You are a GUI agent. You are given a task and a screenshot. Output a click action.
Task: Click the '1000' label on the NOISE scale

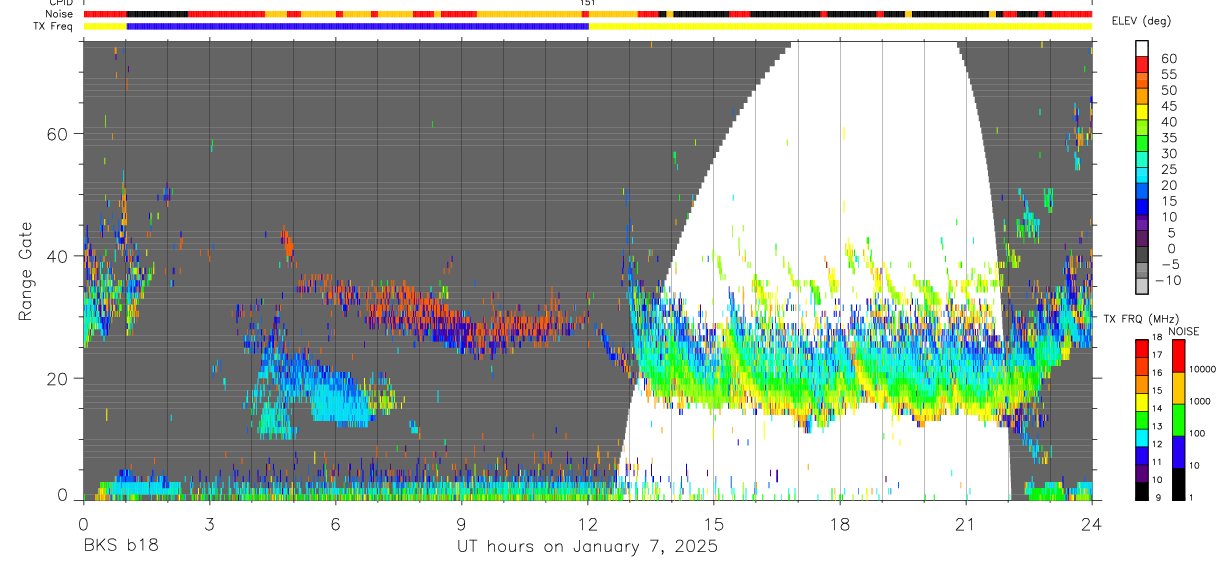[x=1198, y=402]
